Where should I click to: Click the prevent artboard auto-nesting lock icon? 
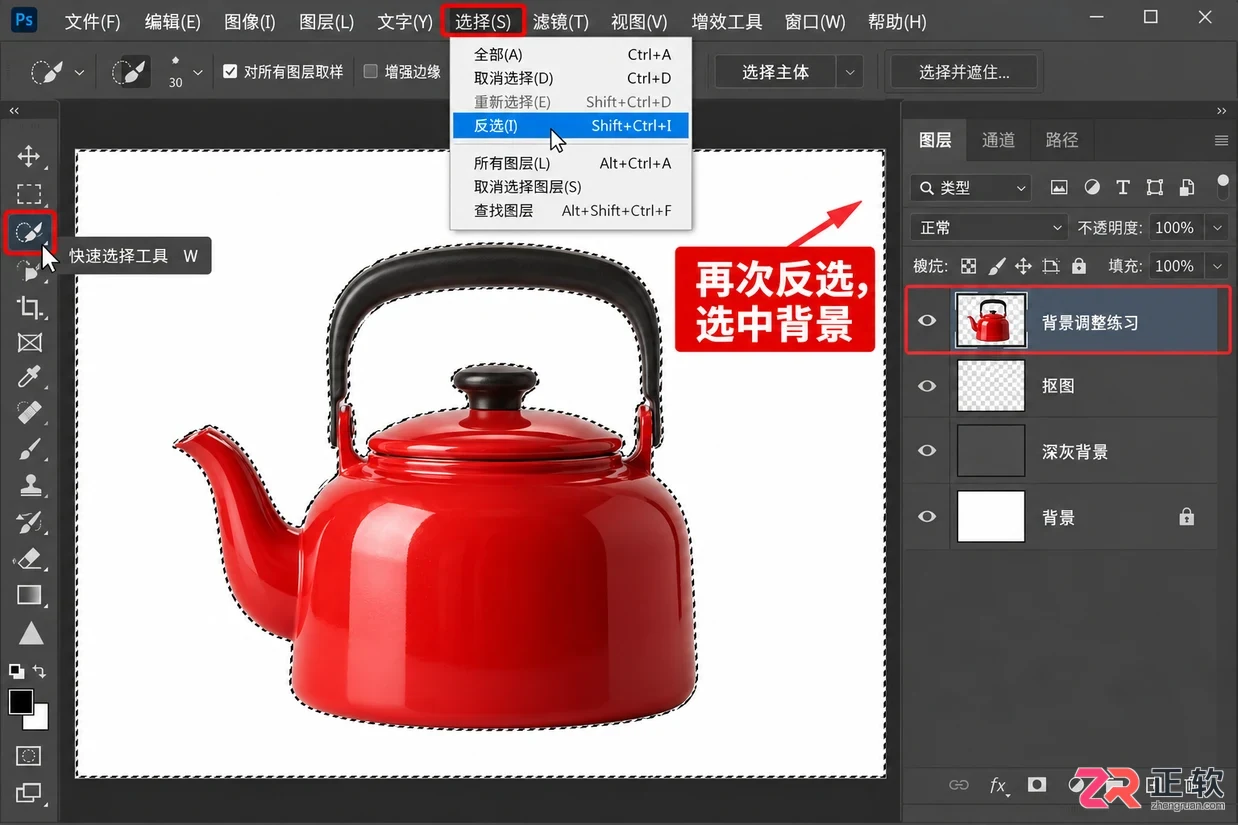tap(1051, 266)
